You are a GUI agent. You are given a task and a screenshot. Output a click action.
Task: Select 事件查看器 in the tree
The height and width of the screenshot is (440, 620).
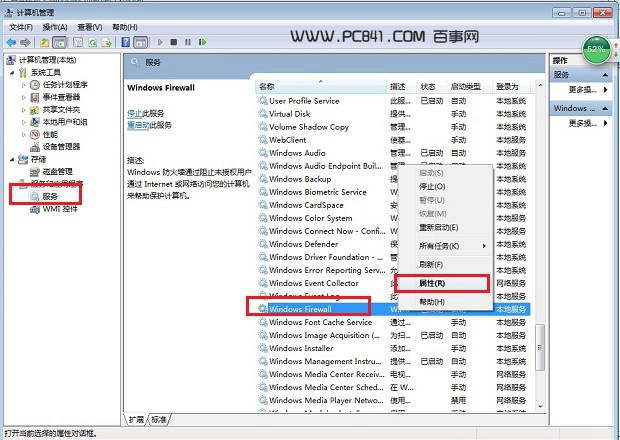pyautogui.click(x=61, y=97)
